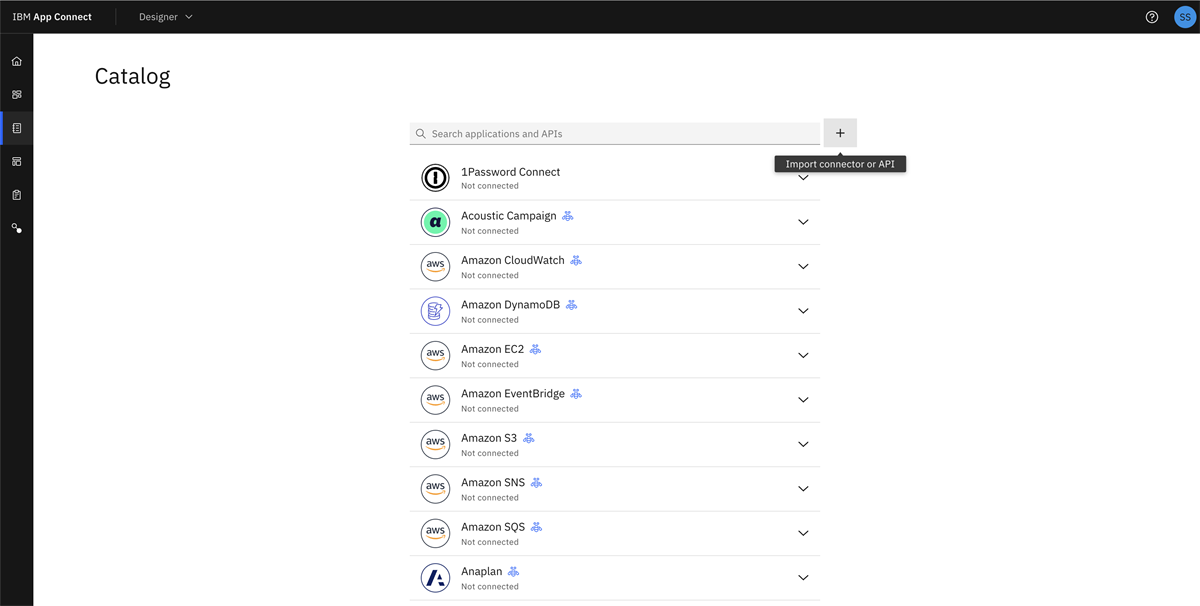Open the Designer dropdown in header
1200x606 pixels.
point(166,17)
